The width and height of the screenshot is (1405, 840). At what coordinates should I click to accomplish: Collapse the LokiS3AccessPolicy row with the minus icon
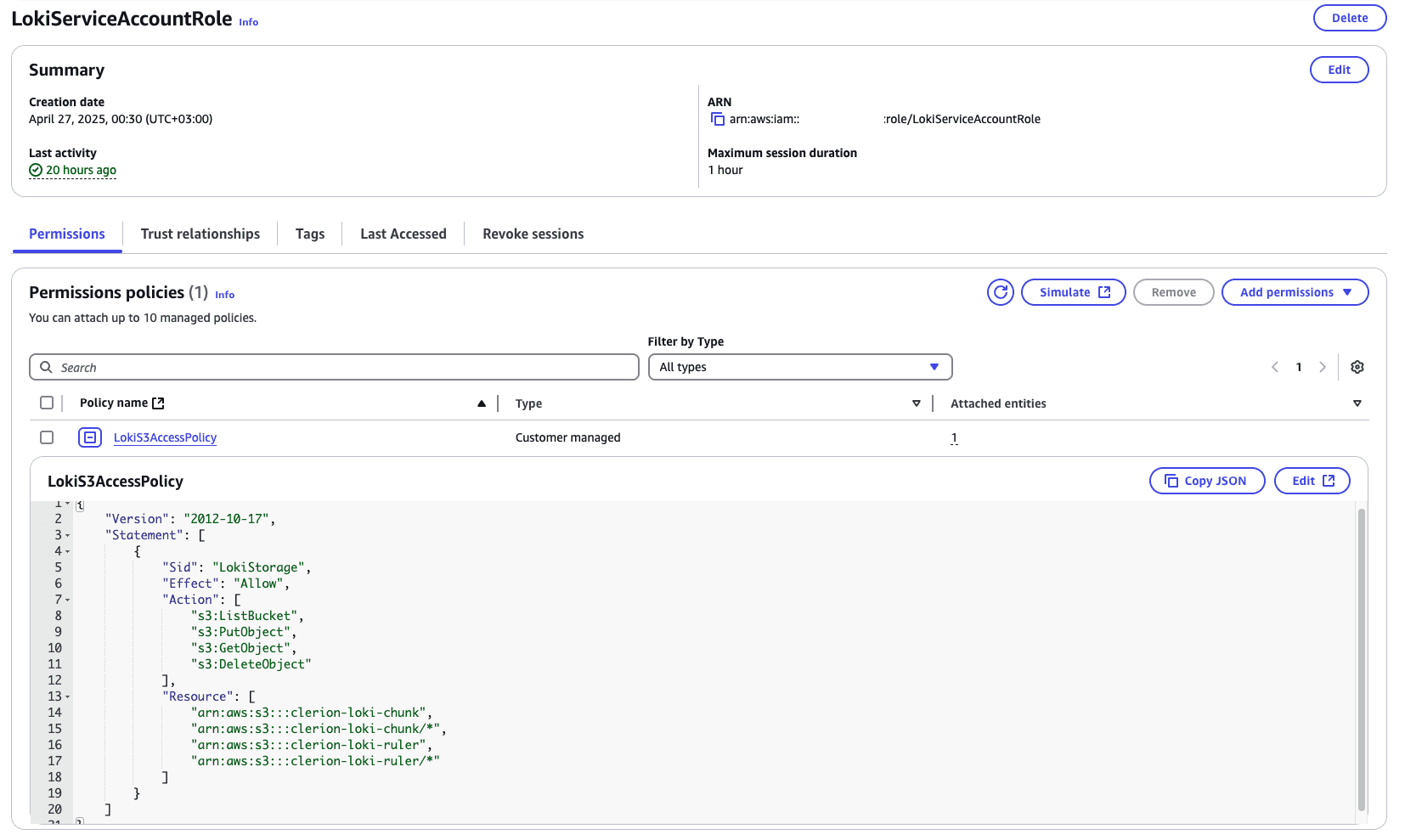[x=90, y=437]
